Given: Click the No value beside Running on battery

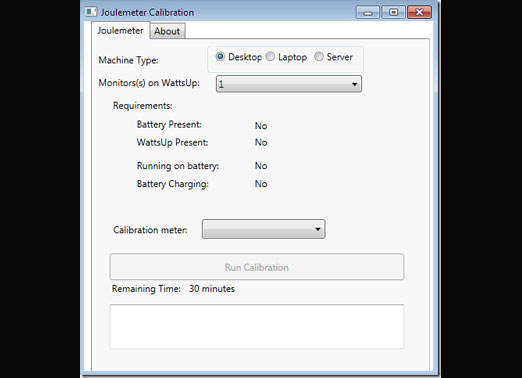Looking at the screenshot, I should coord(261,166).
